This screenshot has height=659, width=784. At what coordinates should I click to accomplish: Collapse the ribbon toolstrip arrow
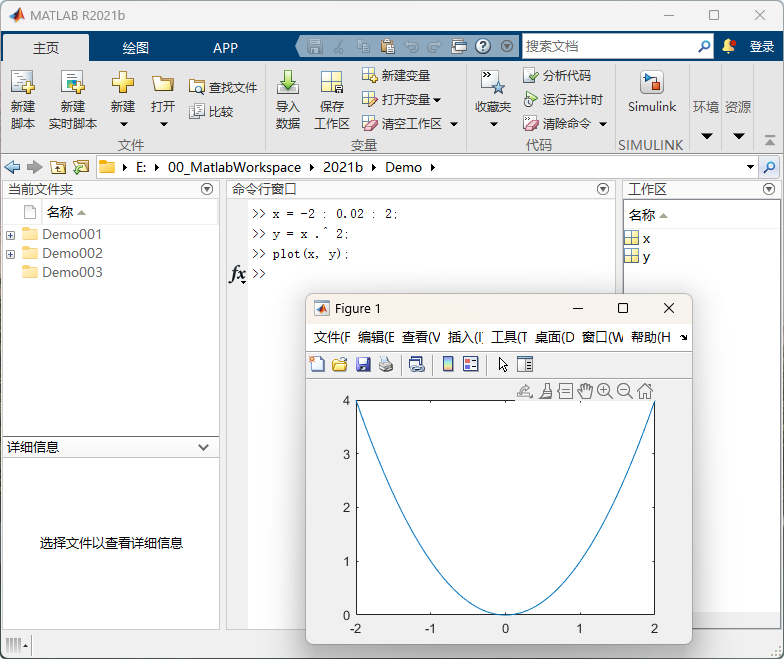click(x=770, y=141)
